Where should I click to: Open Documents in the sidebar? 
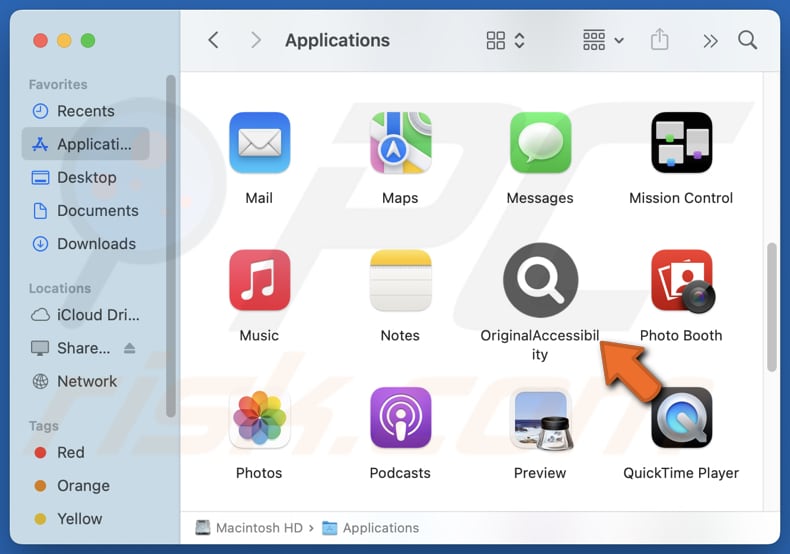pyautogui.click(x=86, y=211)
